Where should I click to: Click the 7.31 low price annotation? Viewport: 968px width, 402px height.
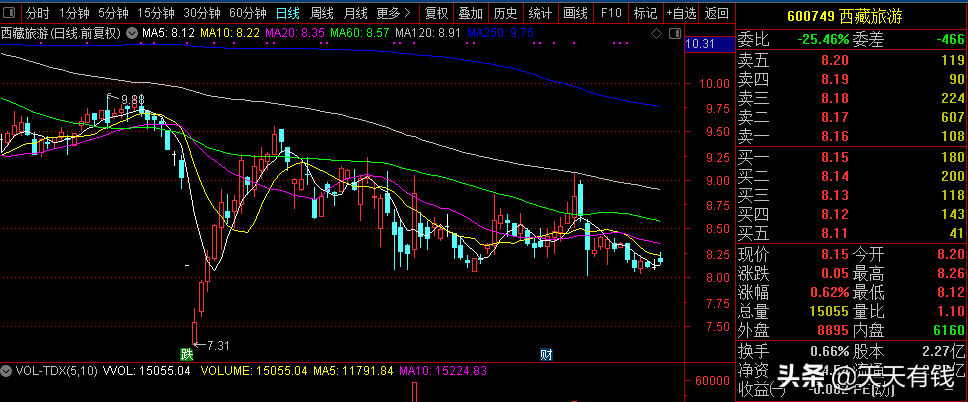217,346
